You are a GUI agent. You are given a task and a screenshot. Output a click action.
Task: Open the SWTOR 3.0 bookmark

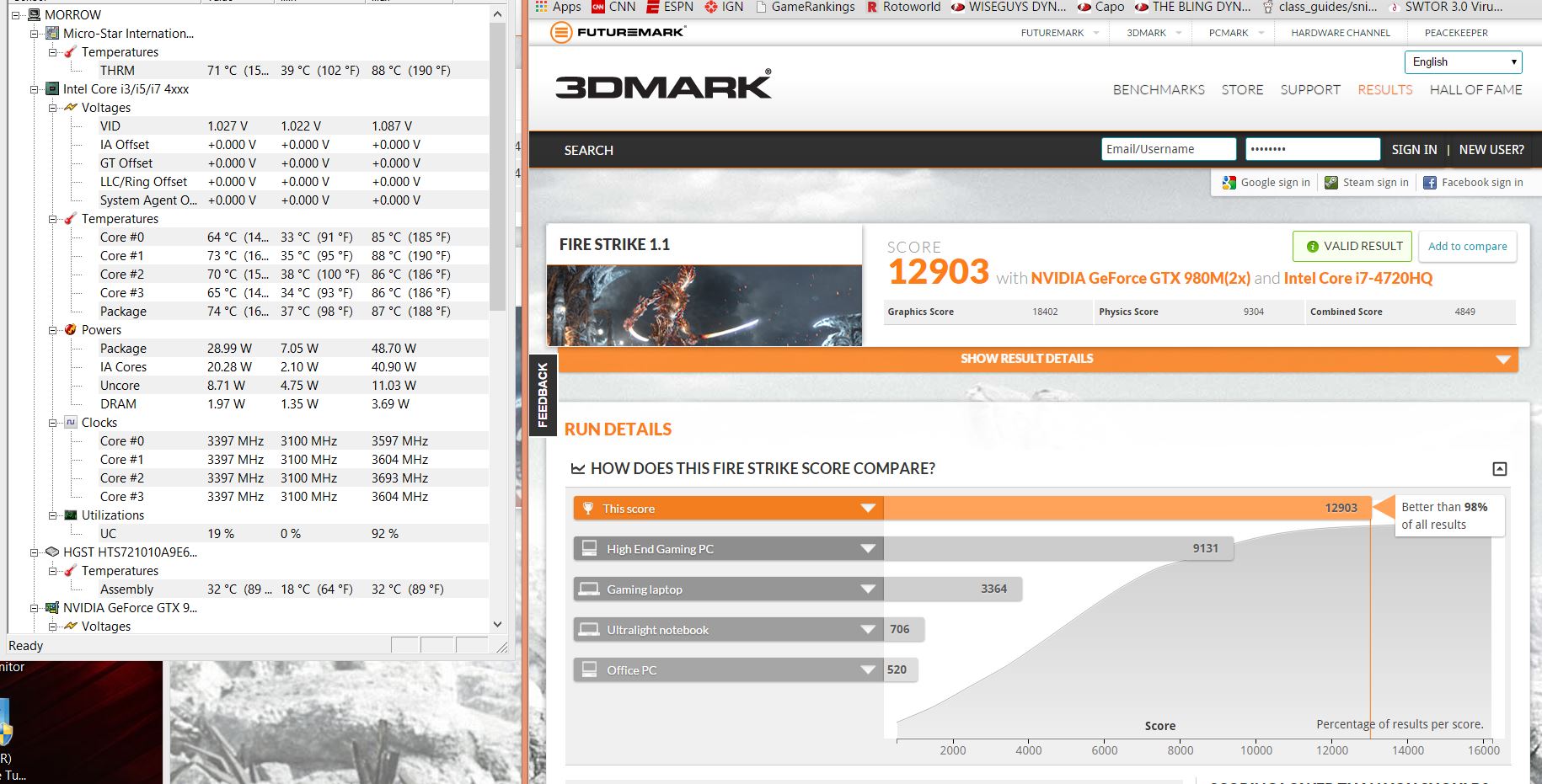(1444, 7)
